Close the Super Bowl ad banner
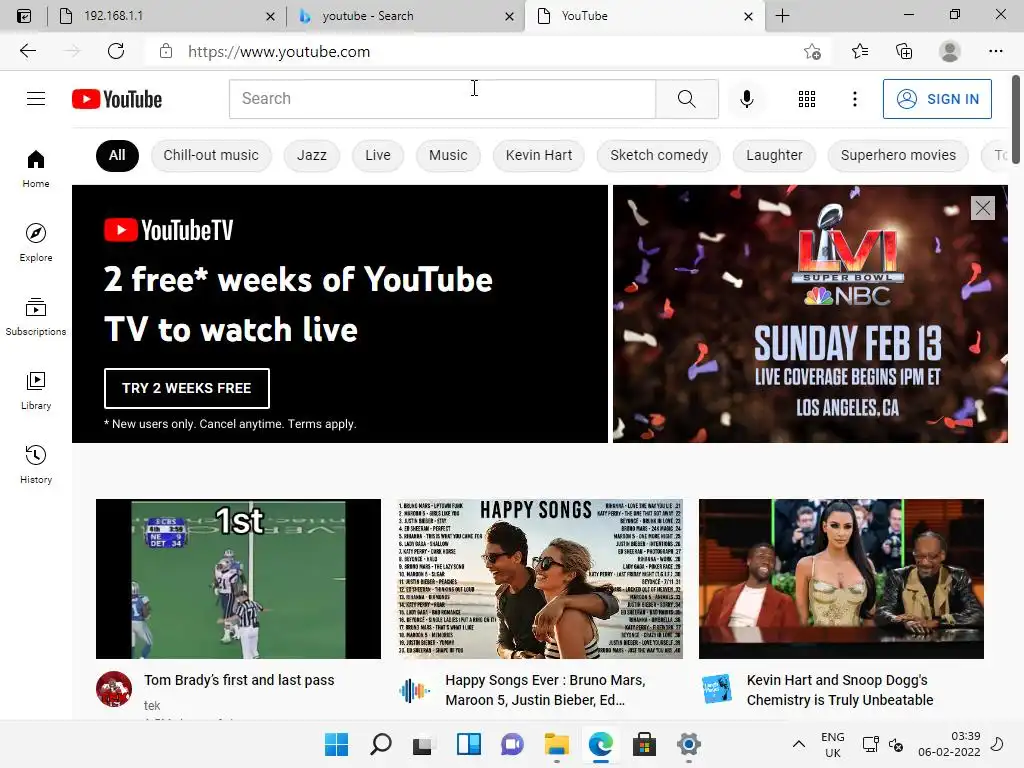The height and width of the screenshot is (768, 1024). click(x=982, y=208)
